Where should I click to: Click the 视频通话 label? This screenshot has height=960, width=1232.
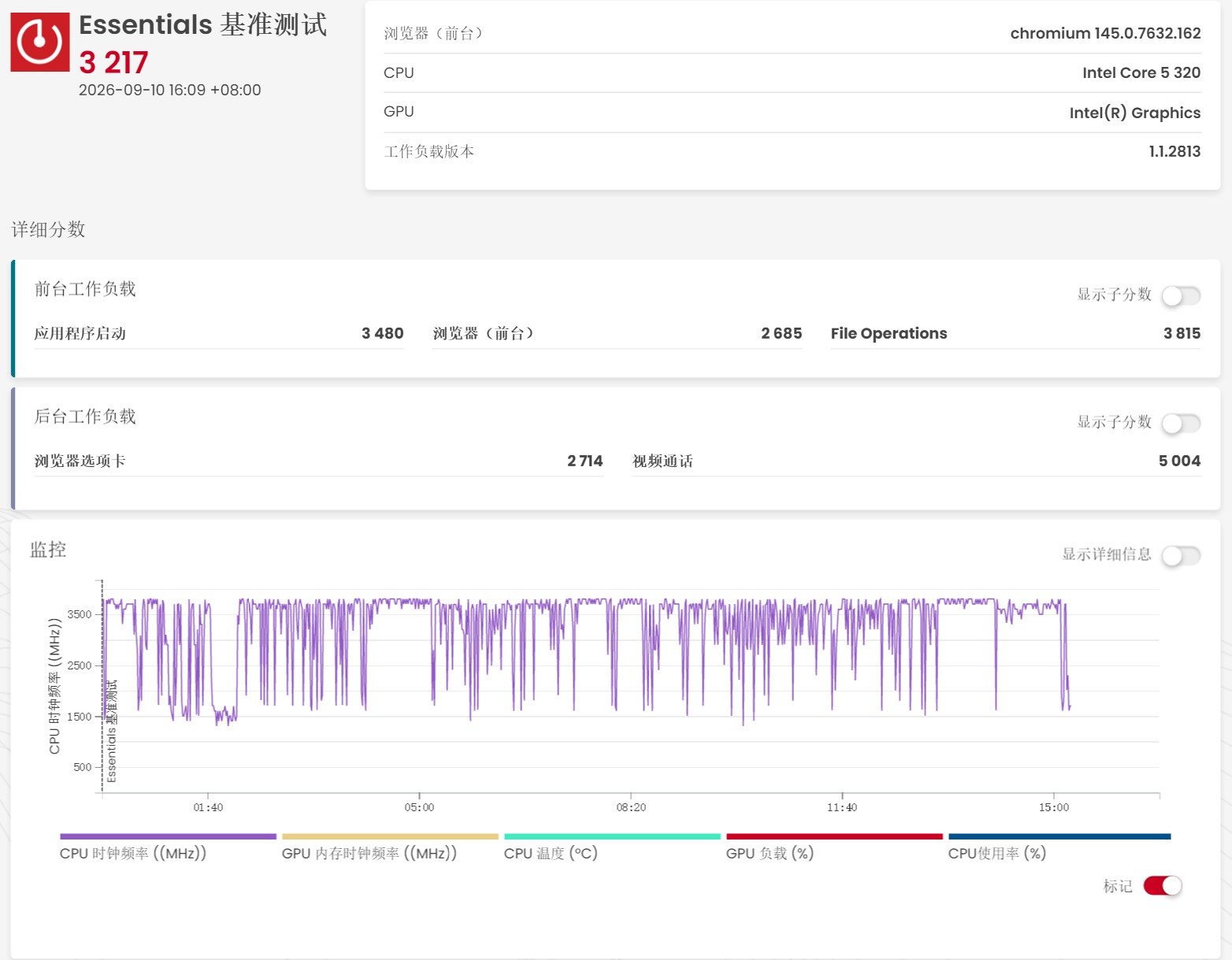point(662,461)
